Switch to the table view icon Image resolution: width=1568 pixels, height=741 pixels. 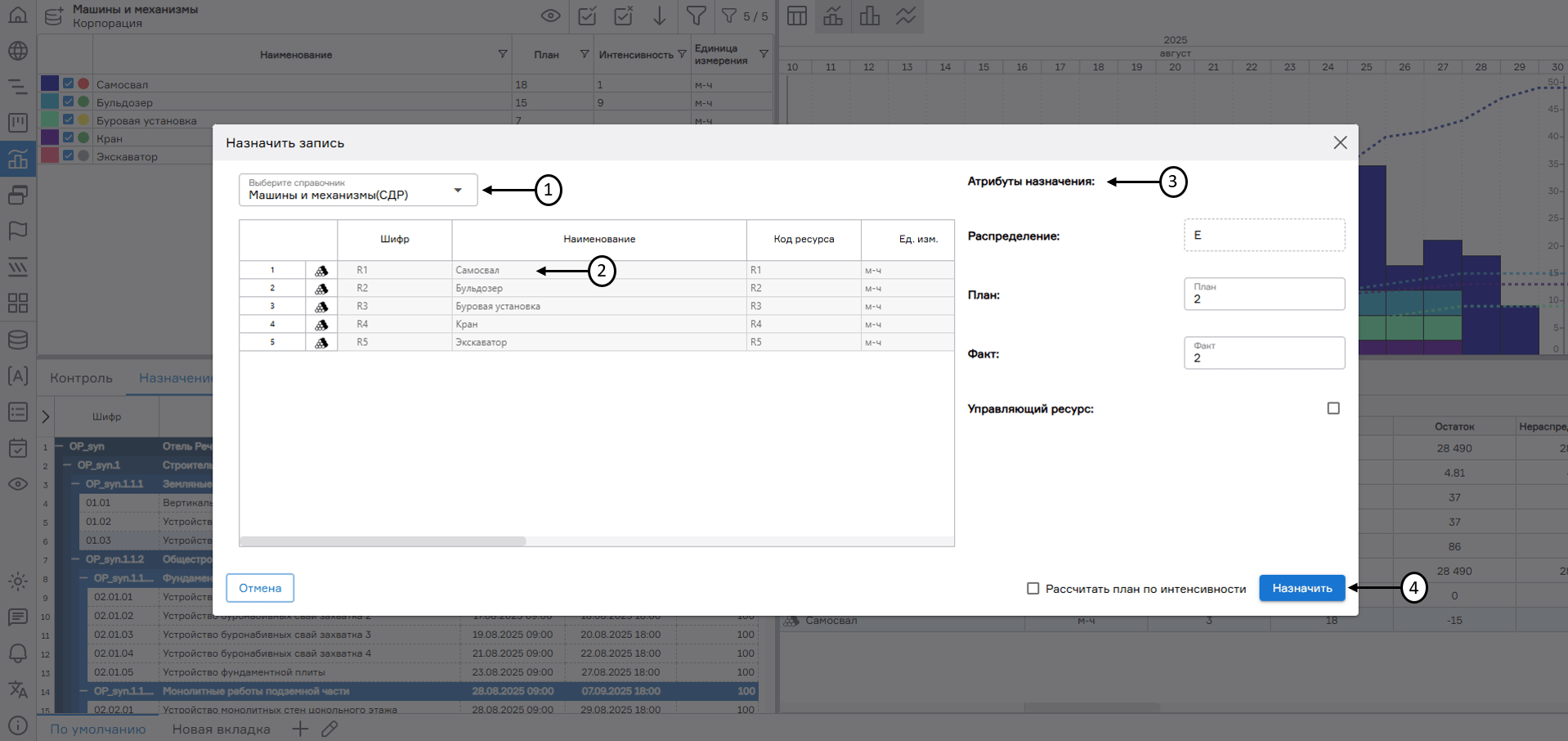[x=797, y=16]
